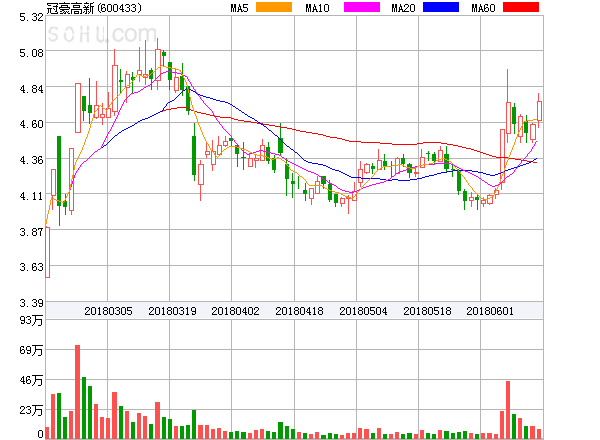600x440 pixels.
Task: Click the 3.87 price axis label
Action: pos(31,232)
